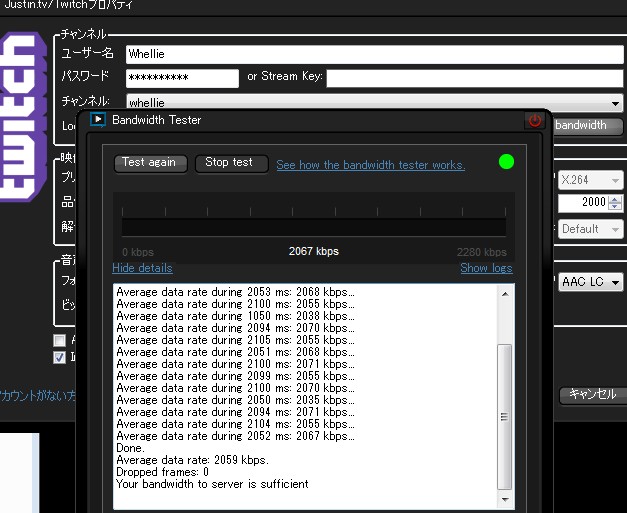The image size is (627, 513).
Task: Click the bandwidth button behind the tester
Action: [588, 126]
